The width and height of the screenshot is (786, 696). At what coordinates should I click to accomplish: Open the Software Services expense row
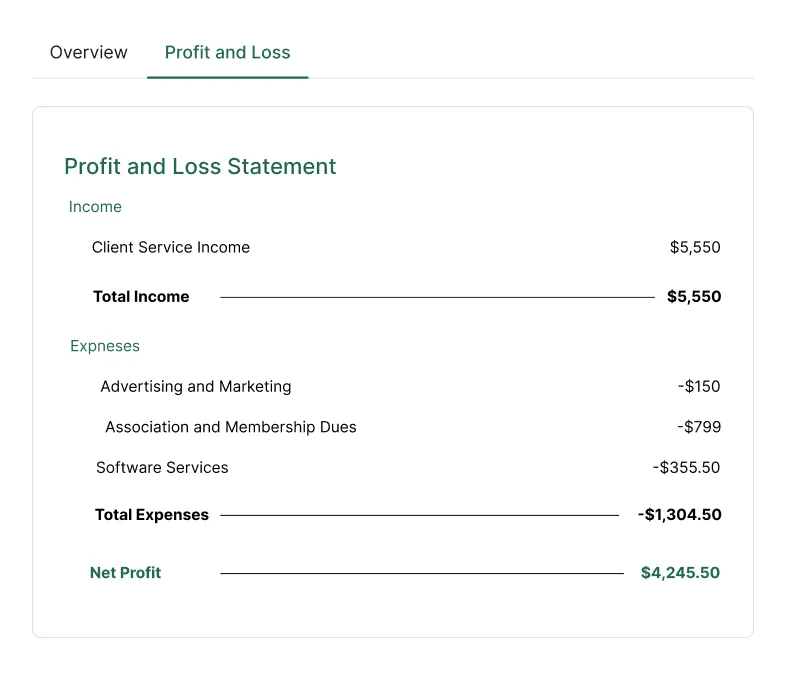pyautogui.click(x=162, y=467)
